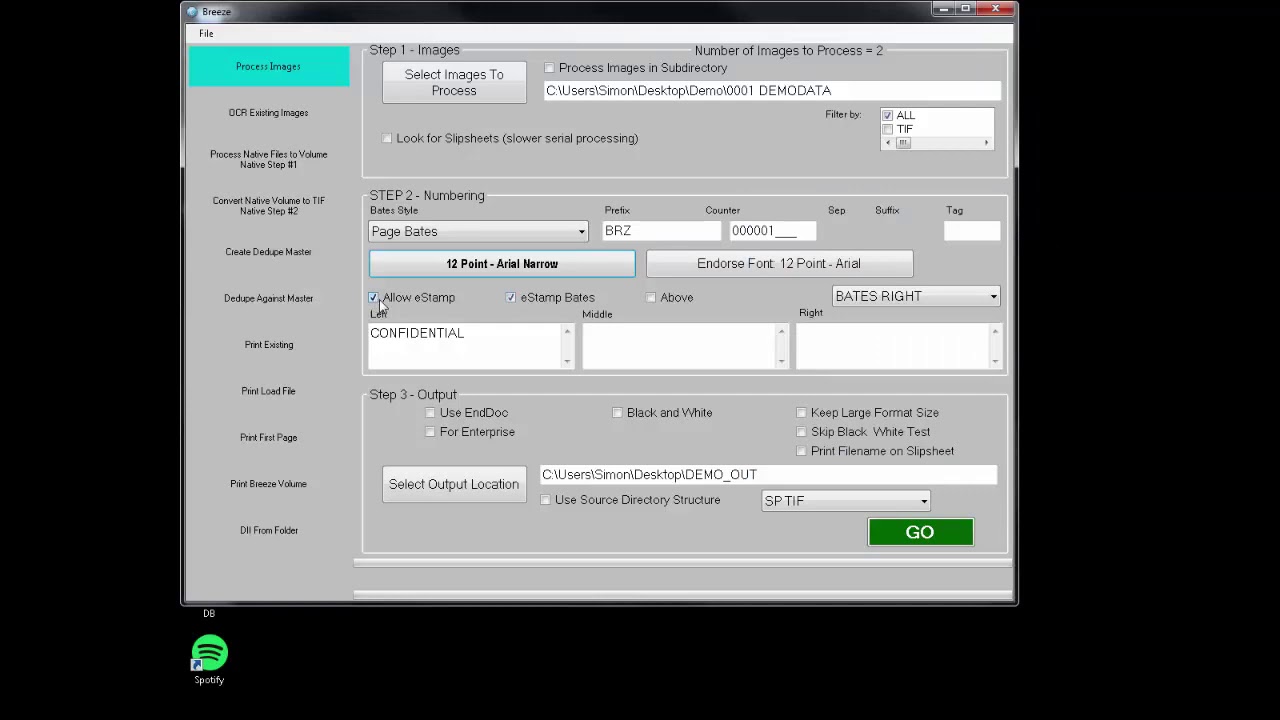Enable Keep Large Format Size

click(x=801, y=412)
